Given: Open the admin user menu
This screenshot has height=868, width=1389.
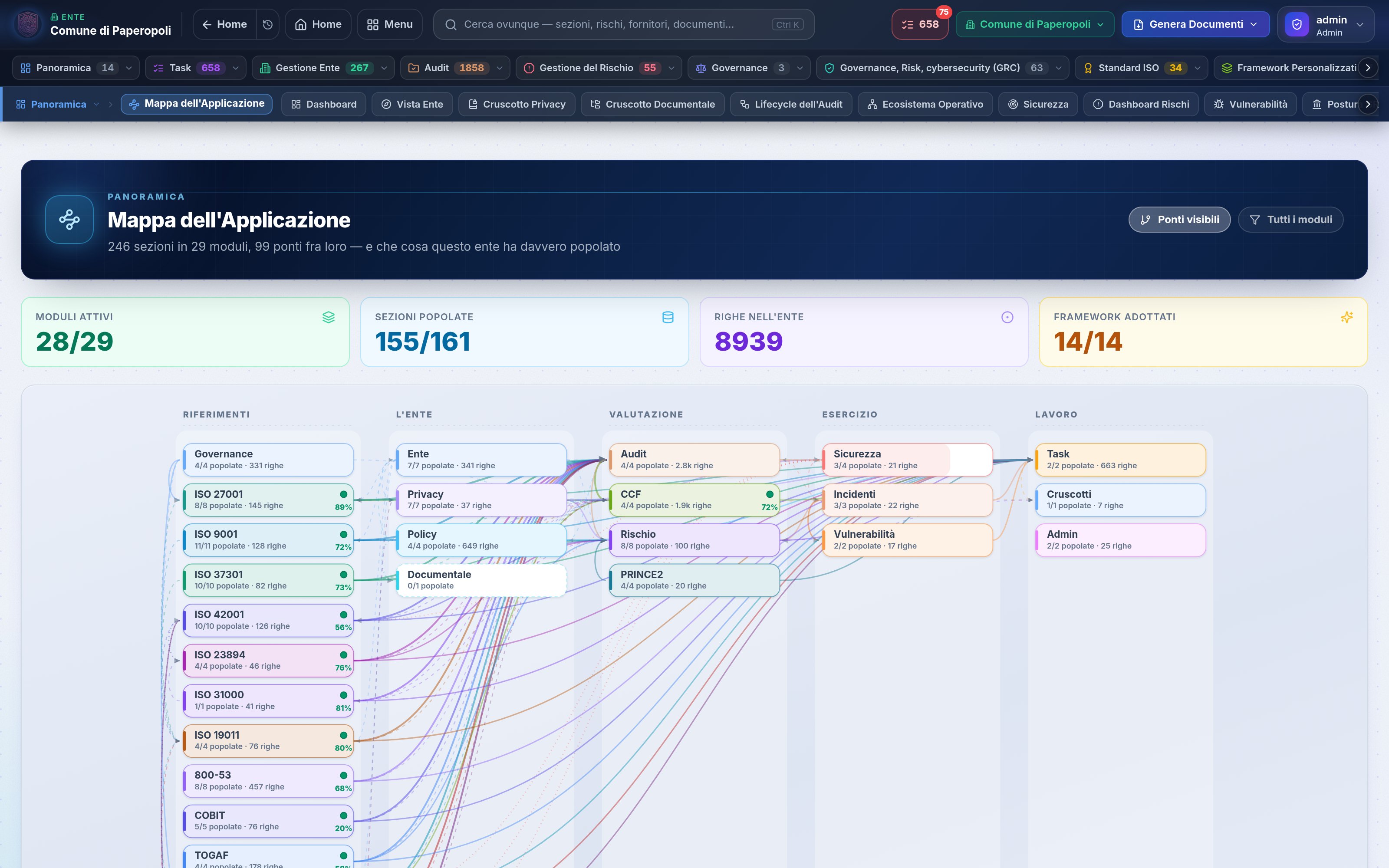Looking at the screenshot, I should pyautogui.click(x=1326, y=24).
